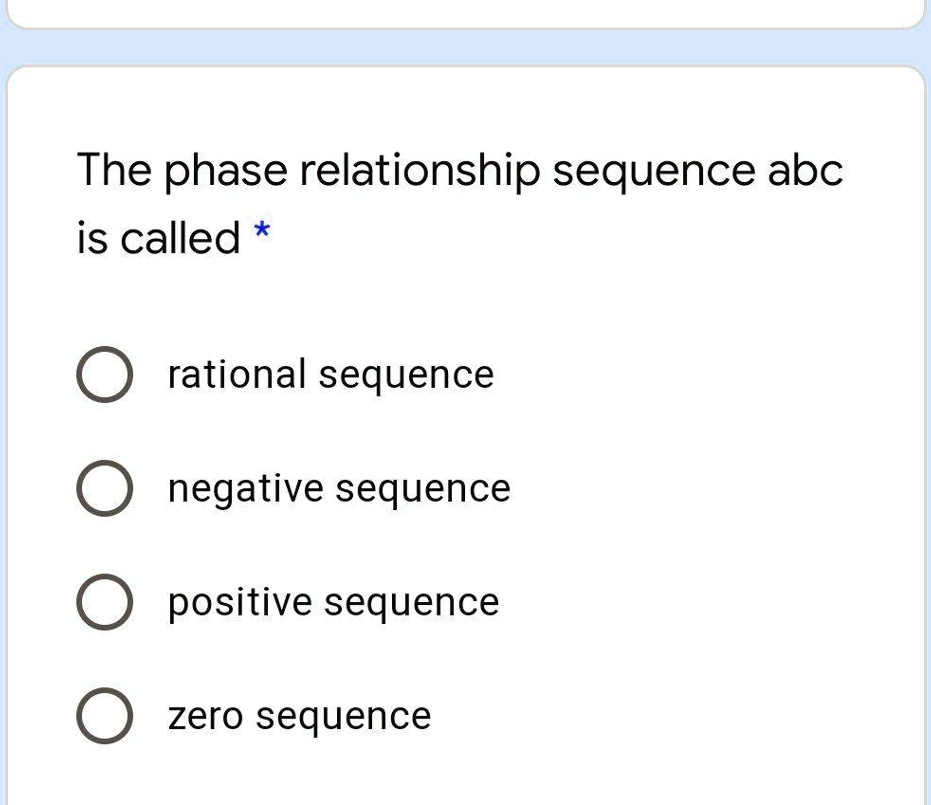The image size is (931, 805).
Task: Select the 'rational sequence' radio button
Action: point(104,375)
